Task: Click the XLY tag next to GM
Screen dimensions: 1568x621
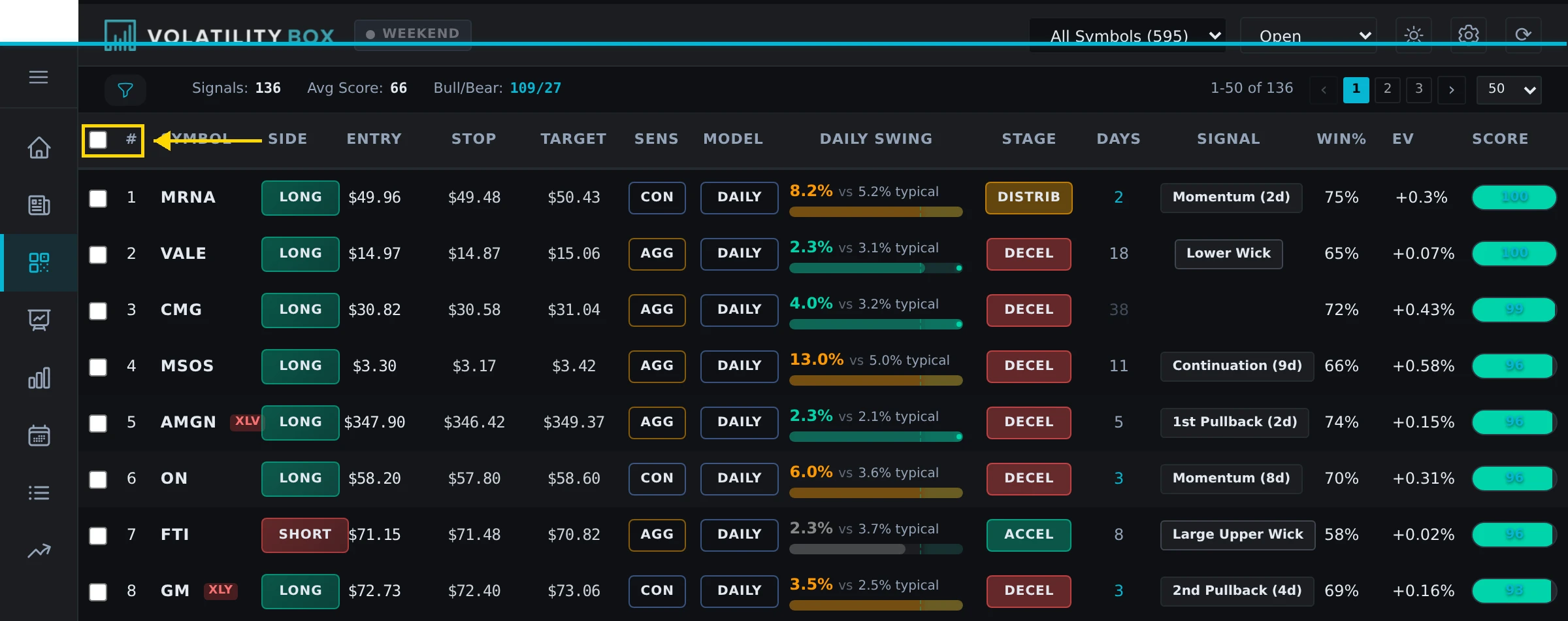Action: (221, 590)
